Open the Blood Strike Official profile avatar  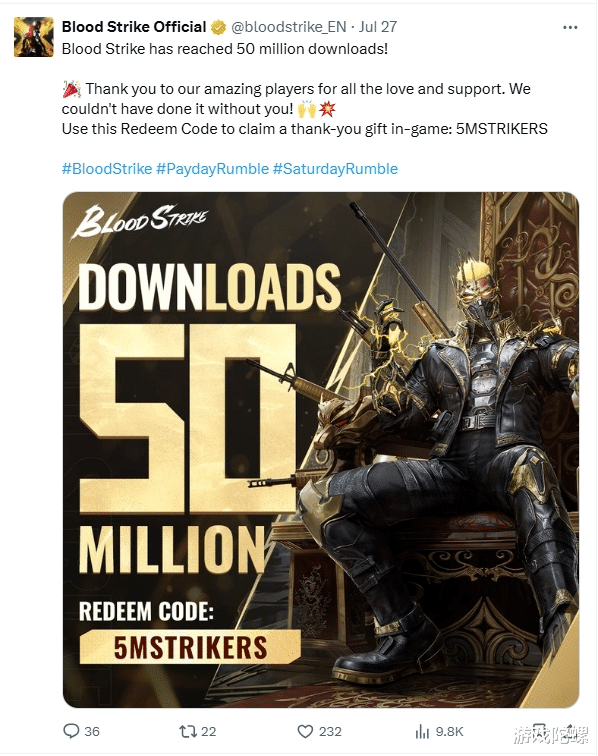point(33,37)
